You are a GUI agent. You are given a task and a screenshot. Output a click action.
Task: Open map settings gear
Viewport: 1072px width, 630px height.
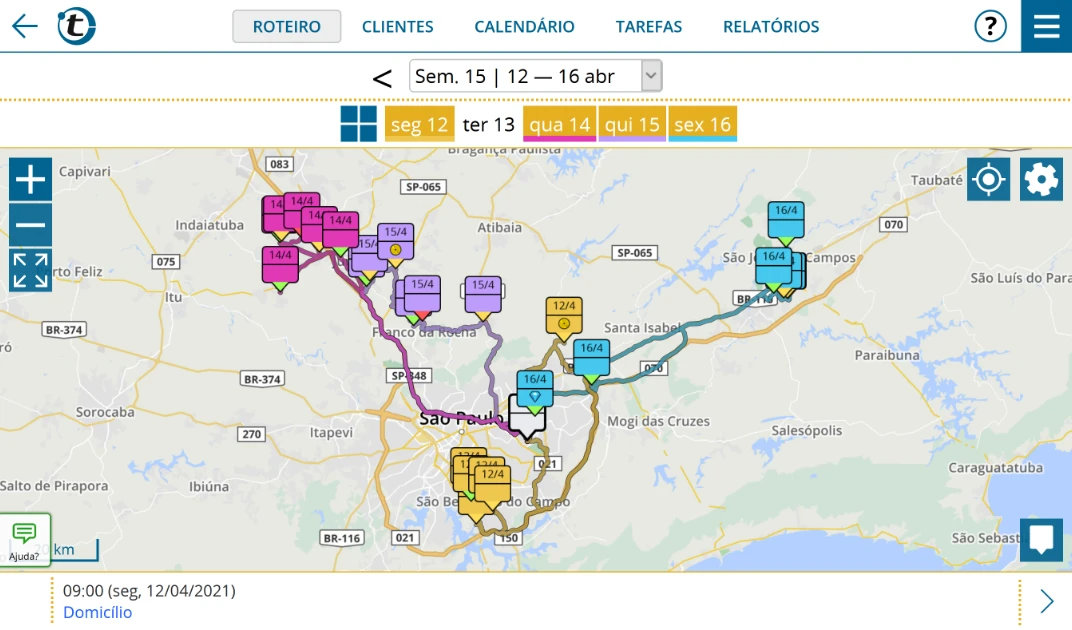click(x=1041, y=180)
